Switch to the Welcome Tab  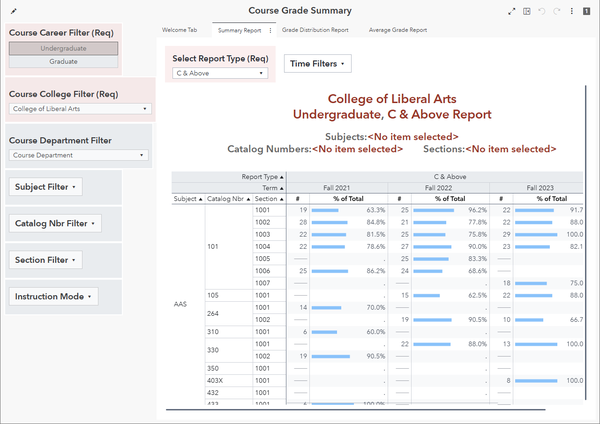tap(179, 30)
